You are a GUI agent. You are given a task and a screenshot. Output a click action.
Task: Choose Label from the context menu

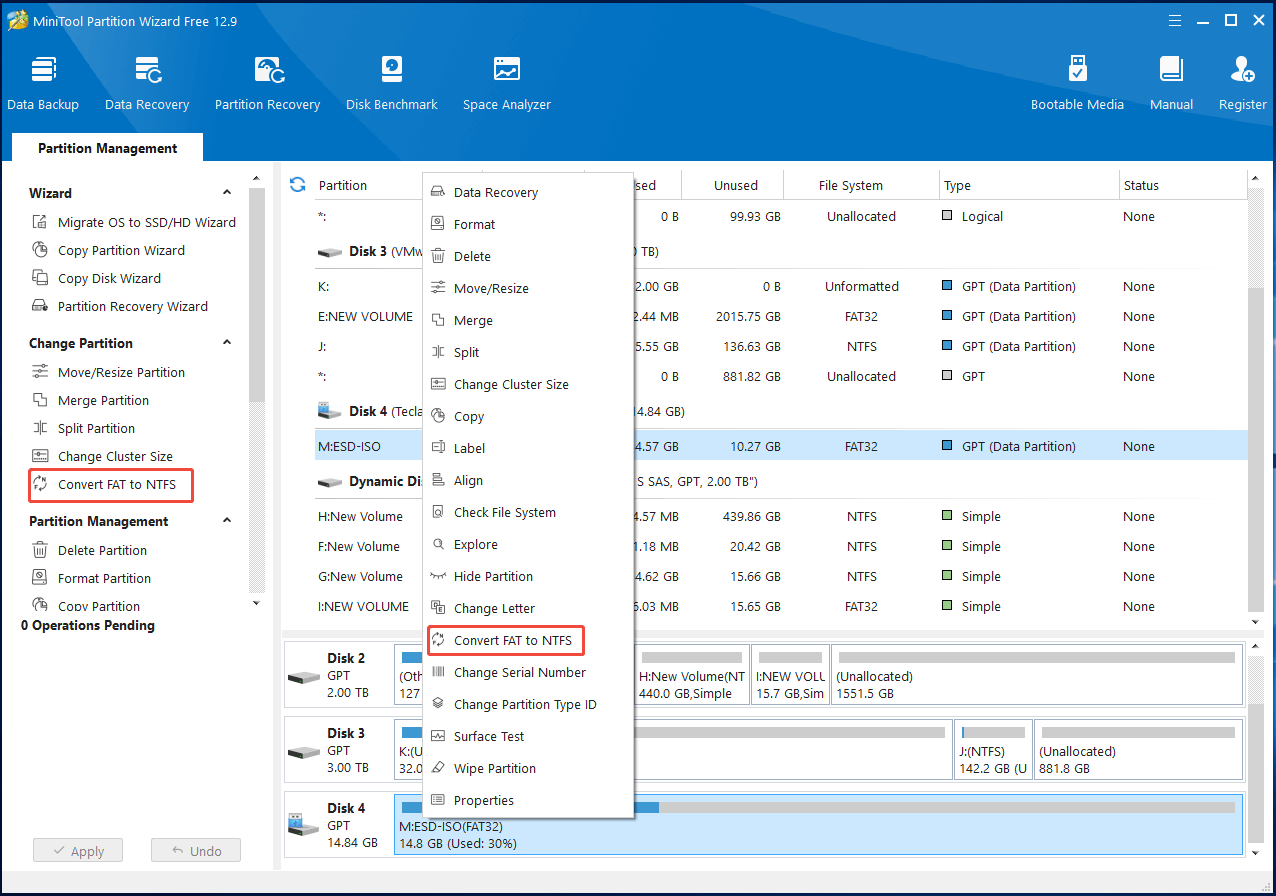(x=528, y=449)
